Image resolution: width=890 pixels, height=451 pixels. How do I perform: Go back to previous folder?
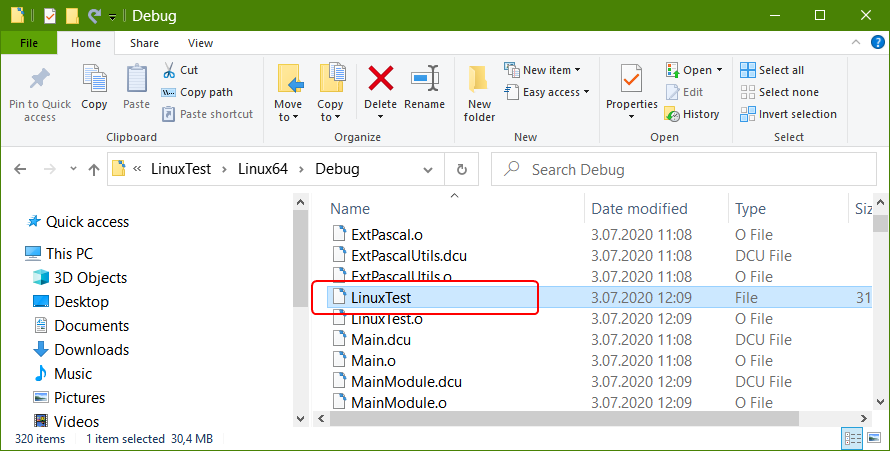20,169
